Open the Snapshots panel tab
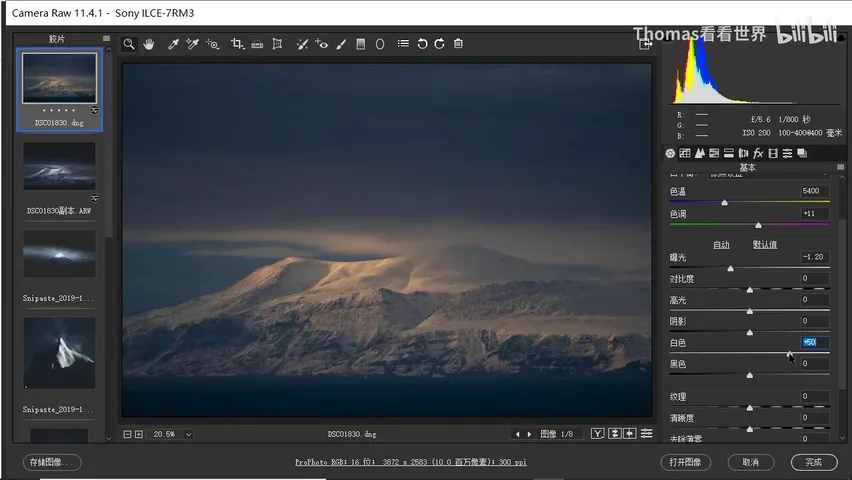The image size is (852, 480). click(x=802, y=153)
